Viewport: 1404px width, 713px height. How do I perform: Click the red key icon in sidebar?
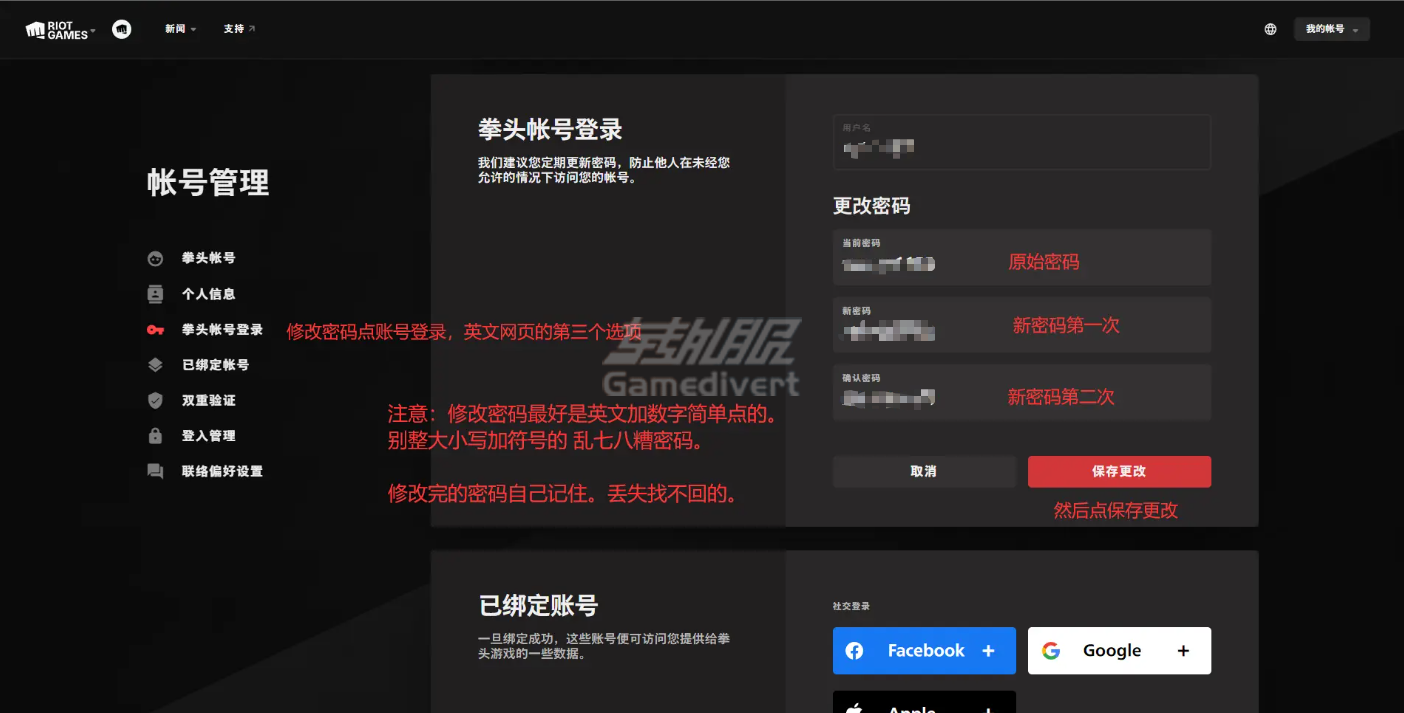point(155,330)
